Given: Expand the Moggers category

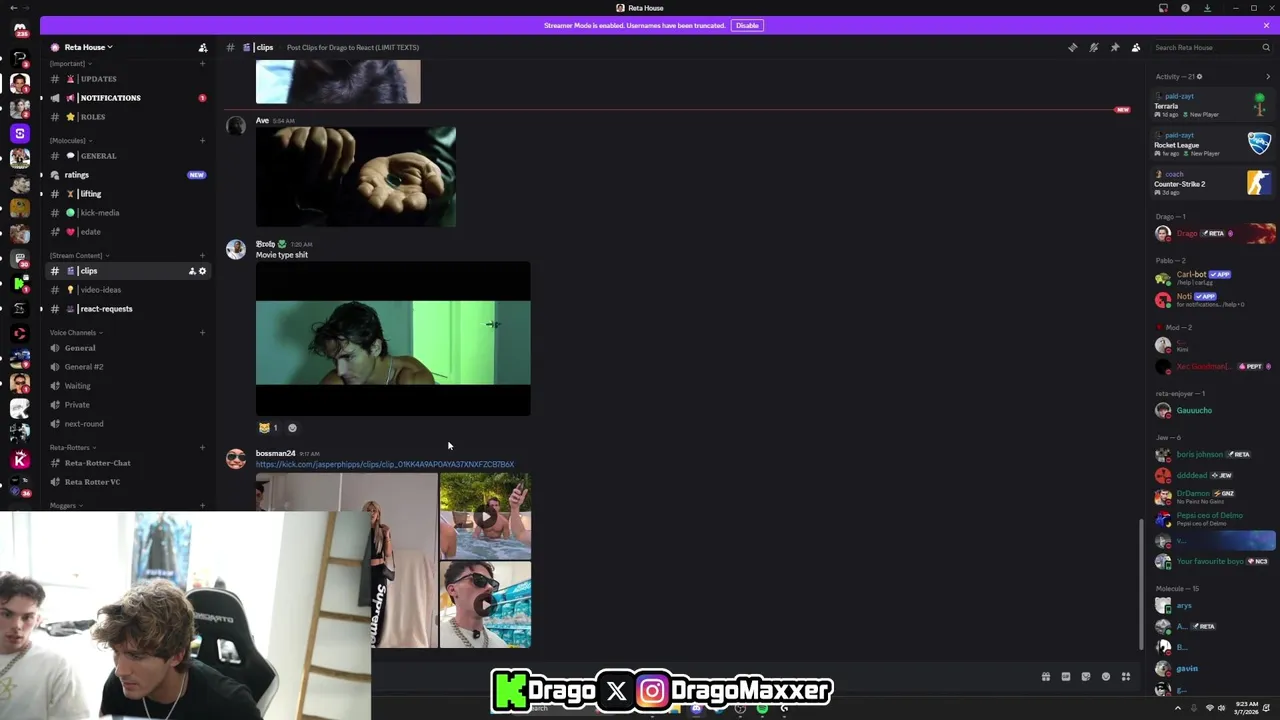Looking at the screenshot, I should click(x=66, y=506).
